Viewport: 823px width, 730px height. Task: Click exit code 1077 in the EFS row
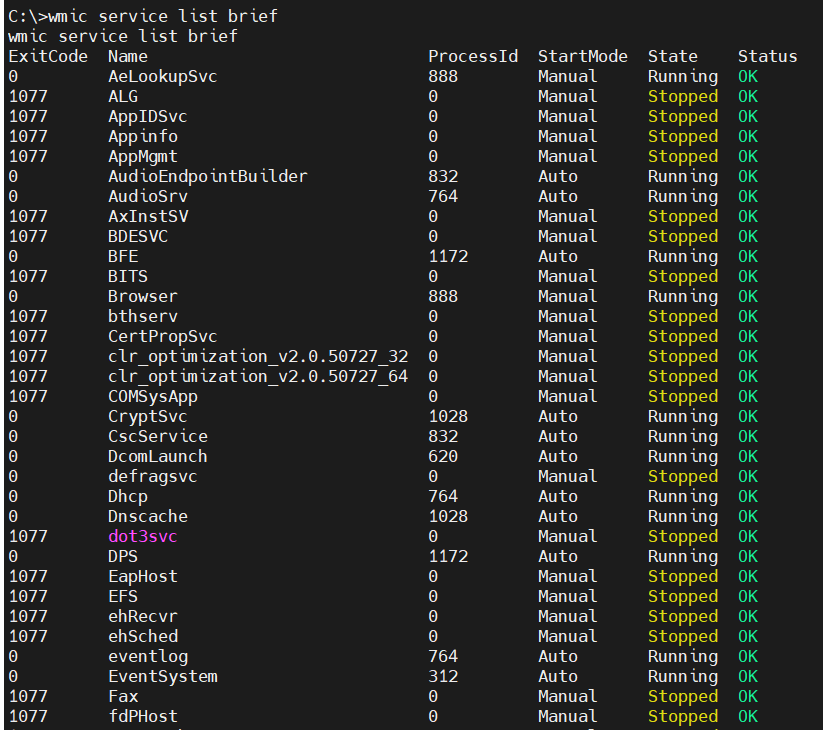(x=28, y=596)
